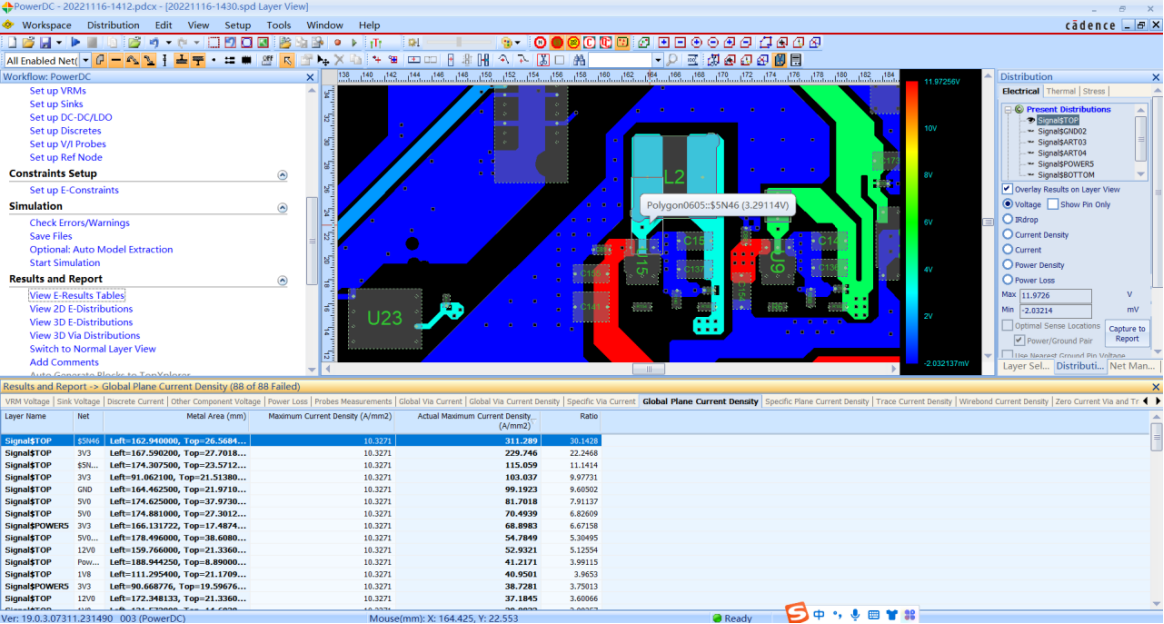
Task: Collapse the Simulation workflow section
Action: 282,208
